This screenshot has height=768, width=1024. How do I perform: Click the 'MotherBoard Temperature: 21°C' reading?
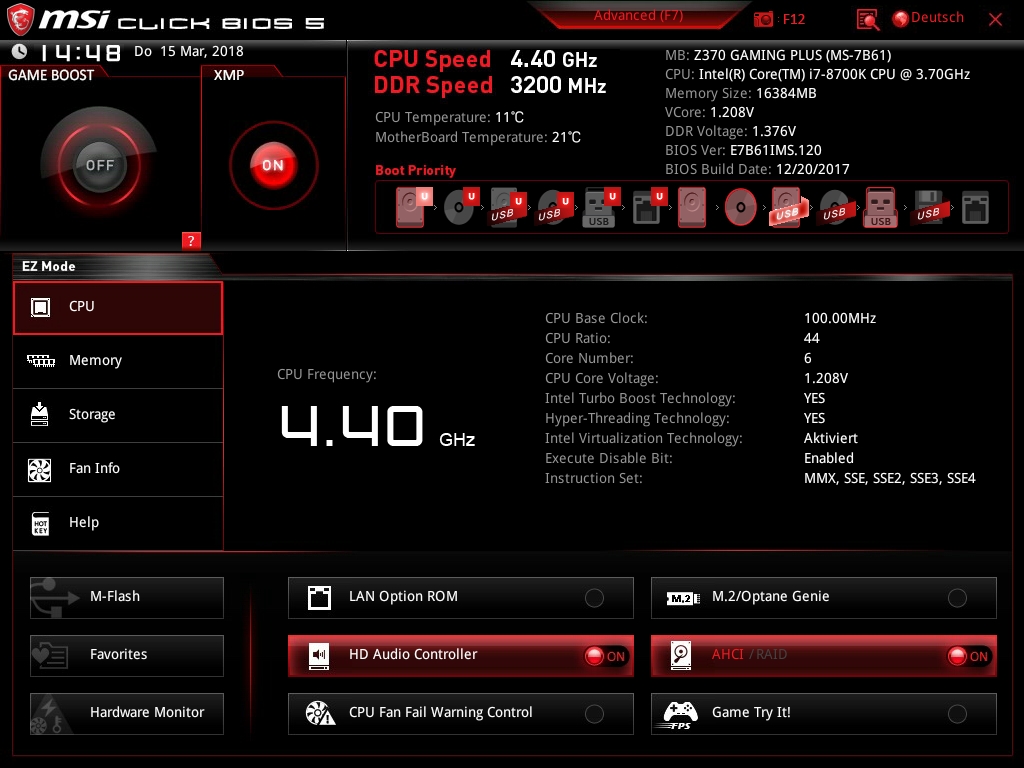[x=478, y=138]
